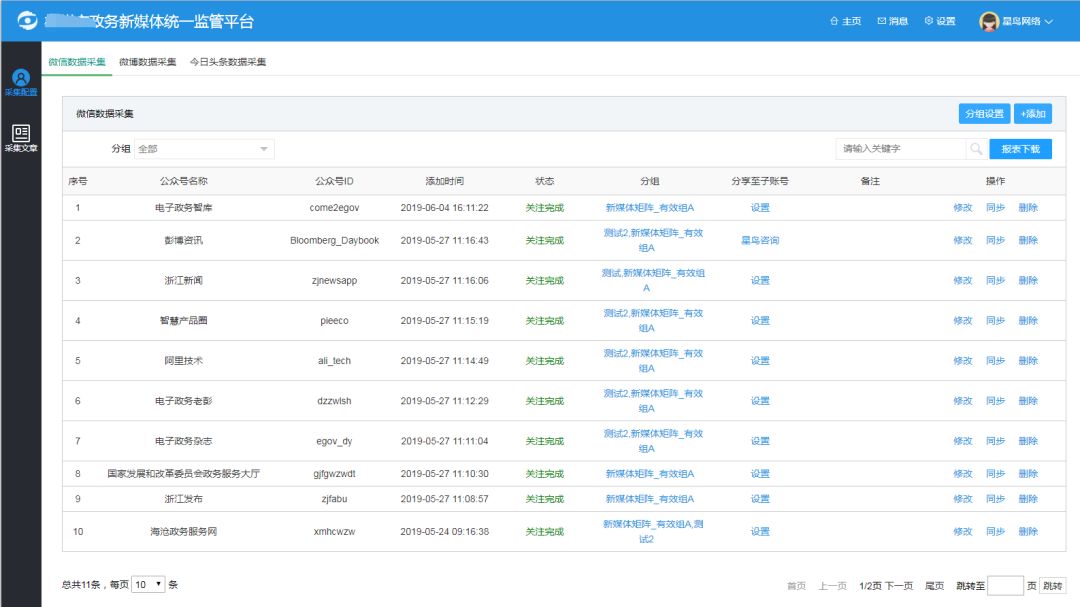Click the search magnifier icon

click(976, 149)
